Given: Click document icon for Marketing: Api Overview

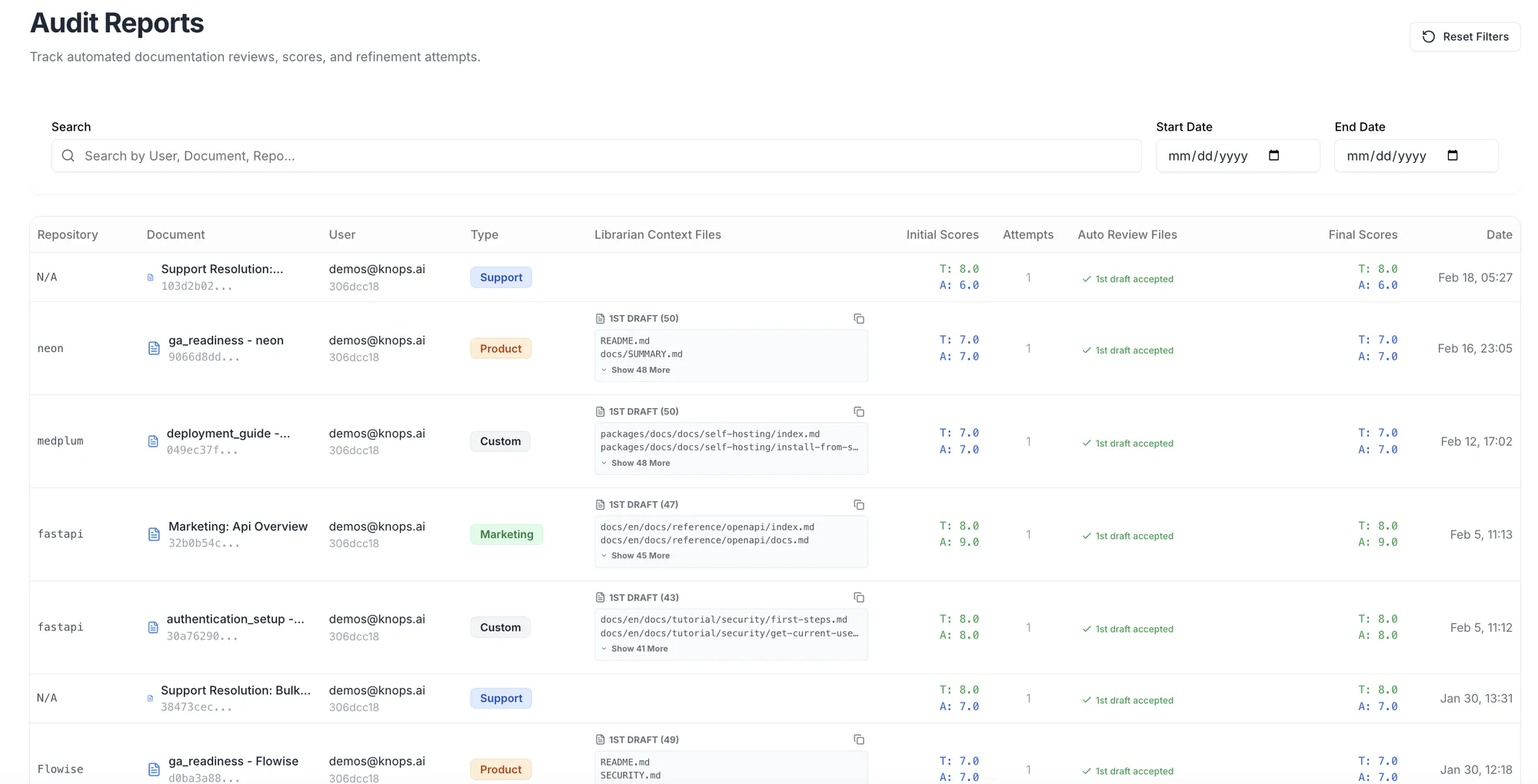Looking at the screenshot, I should click(x=154, y=534).
